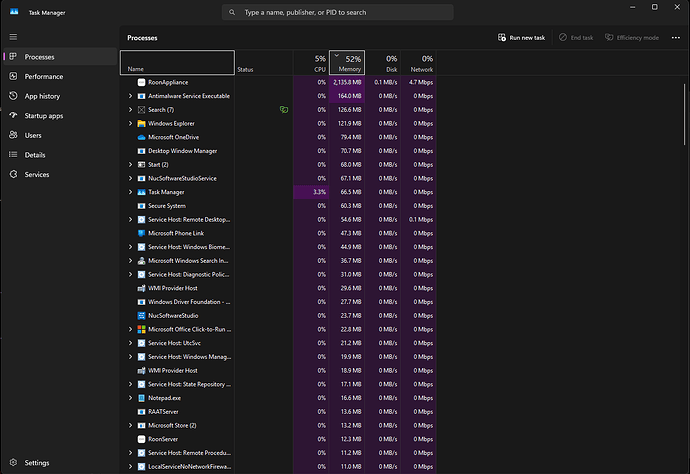Viewport: 690px width, 474px height.
Task: Toggle the hamburger navigation menu
Action: pyautogui.click(x=12, y=37)
